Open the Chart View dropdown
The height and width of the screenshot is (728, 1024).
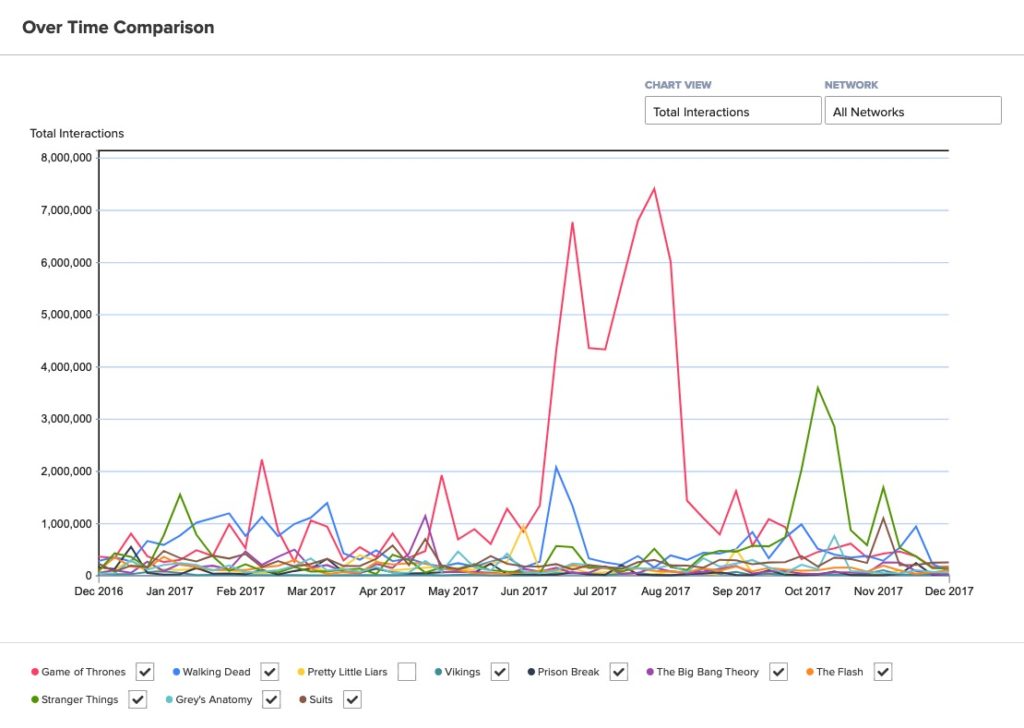[x=732, y=111]
